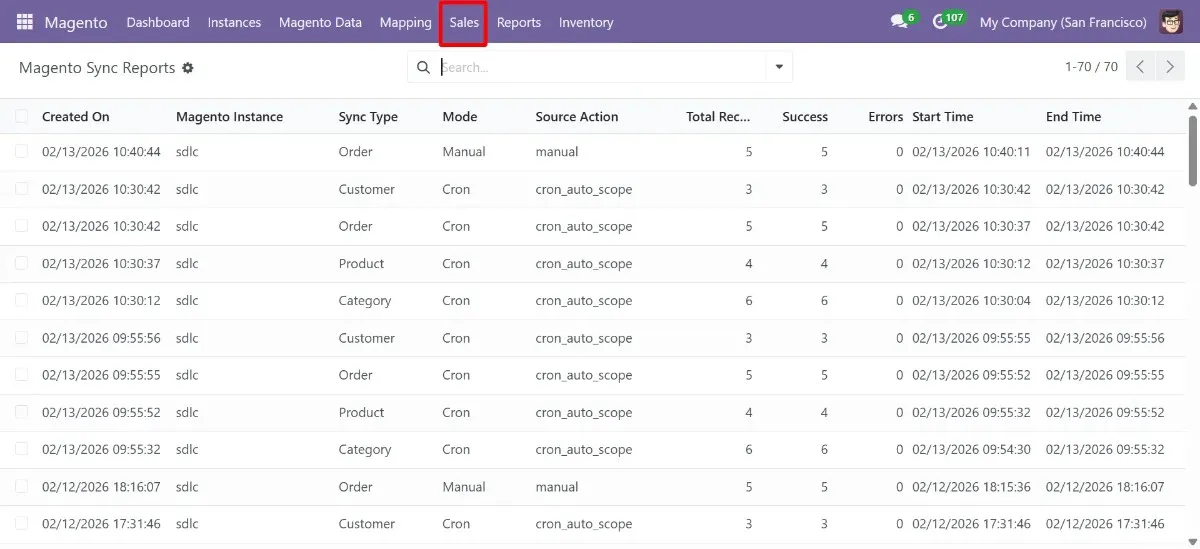Open the chat messages icon with badge 6
The height and width of the screenshot is (549, 1200).
click(903, 21)
